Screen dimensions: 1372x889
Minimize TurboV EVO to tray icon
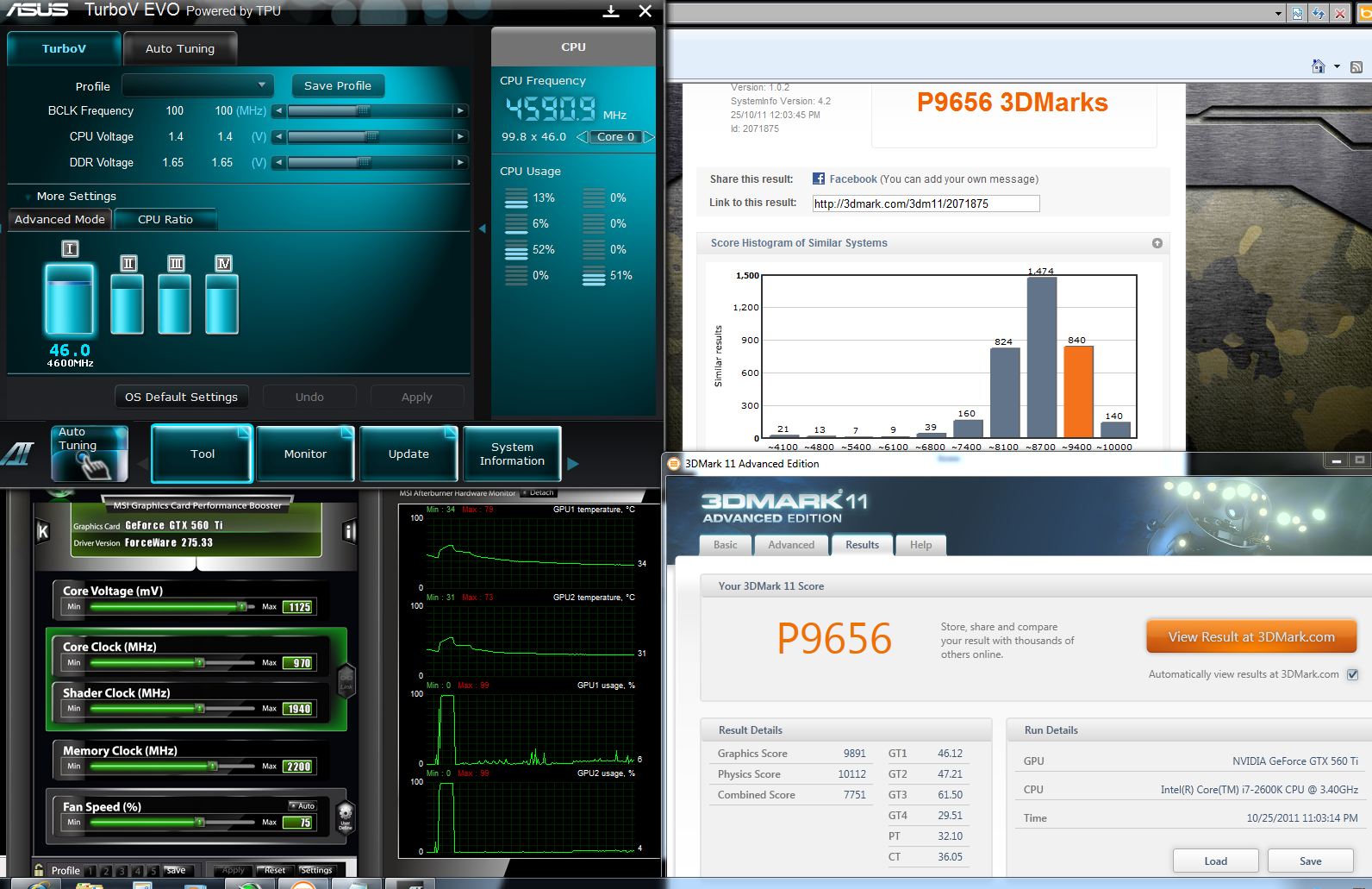pyautogui.click(x=611, y=11)
